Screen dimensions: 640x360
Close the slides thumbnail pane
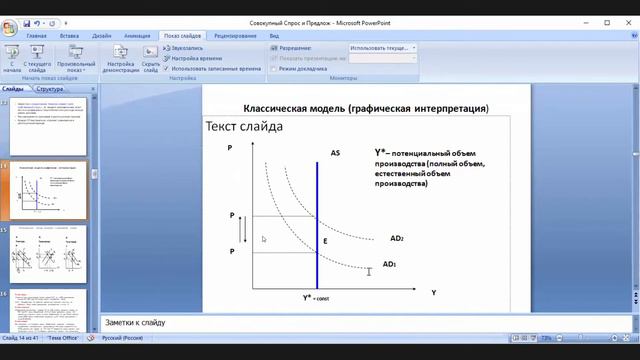pyautogui.click(x=93, y=89)
